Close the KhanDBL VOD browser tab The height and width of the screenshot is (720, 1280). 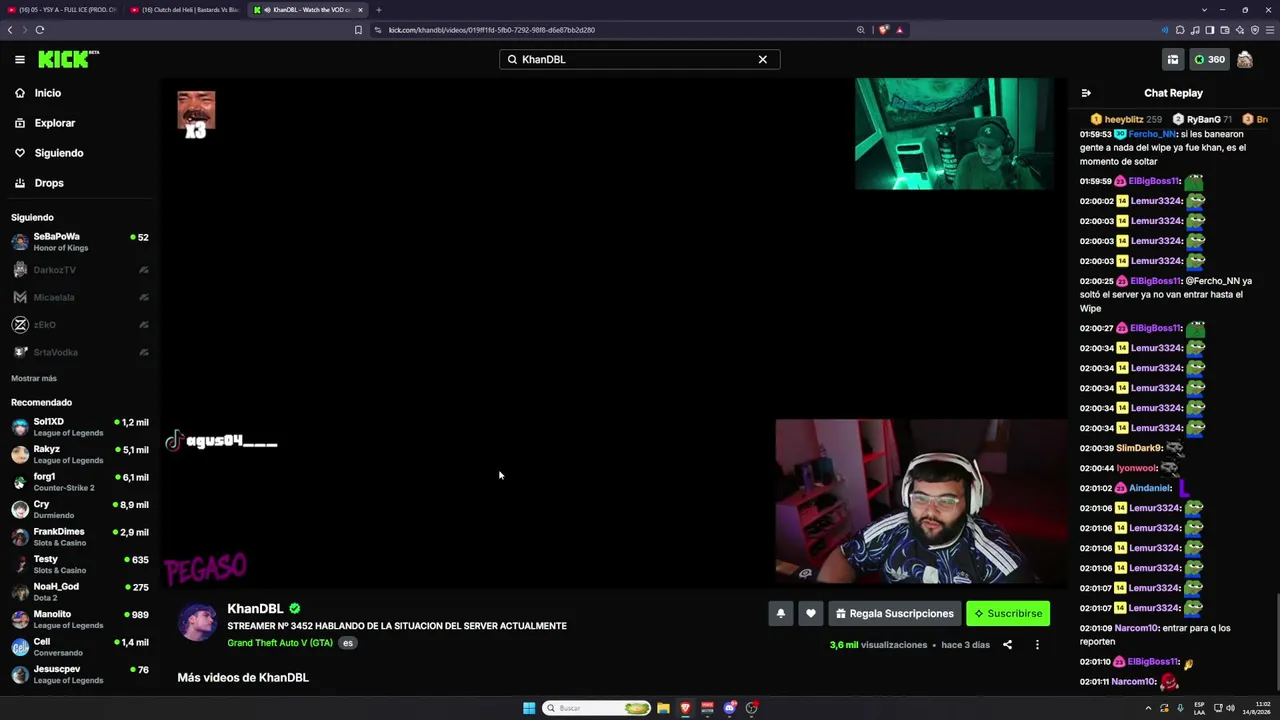[x=360, y=10]
